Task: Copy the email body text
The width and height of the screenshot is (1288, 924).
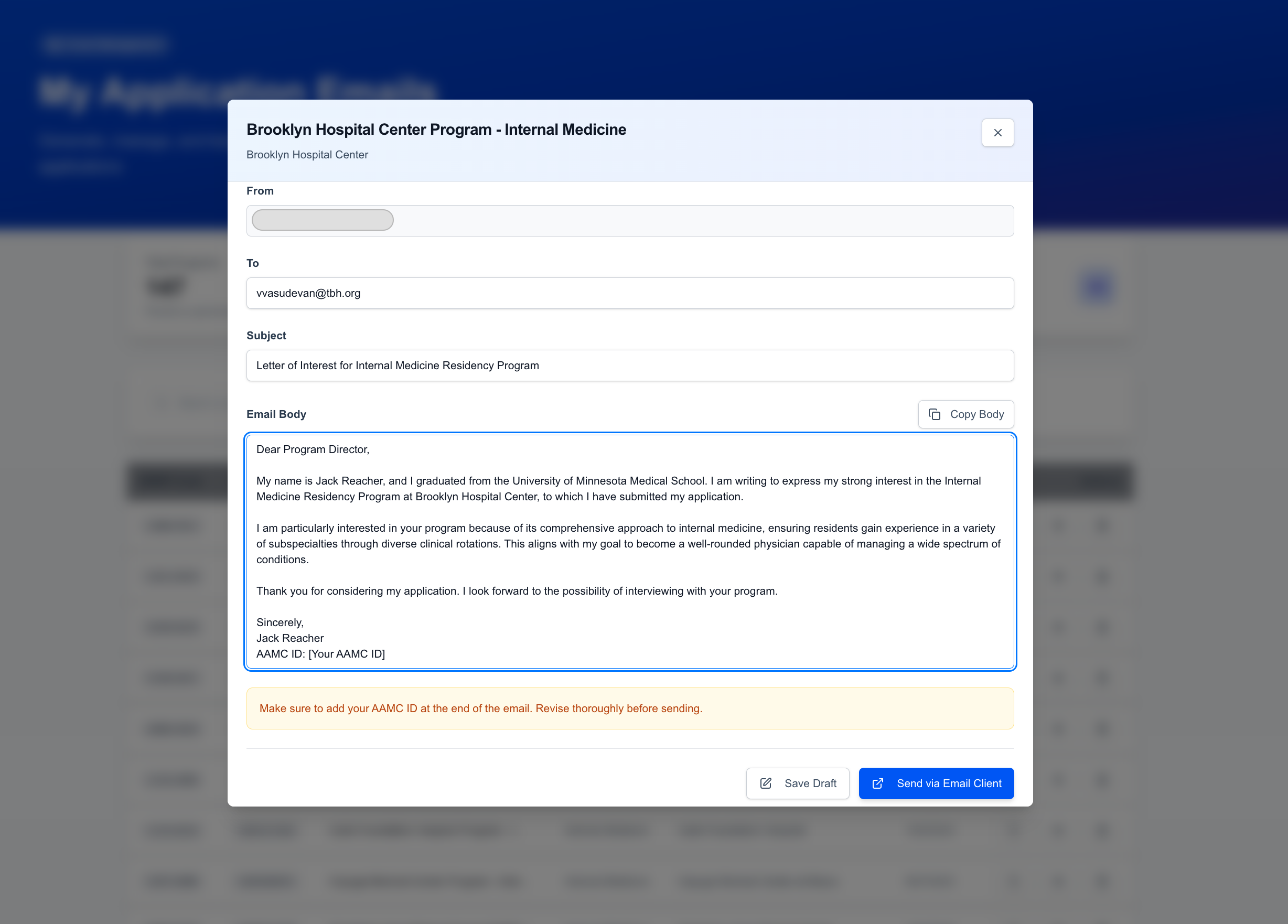Action: click(965, 414)
